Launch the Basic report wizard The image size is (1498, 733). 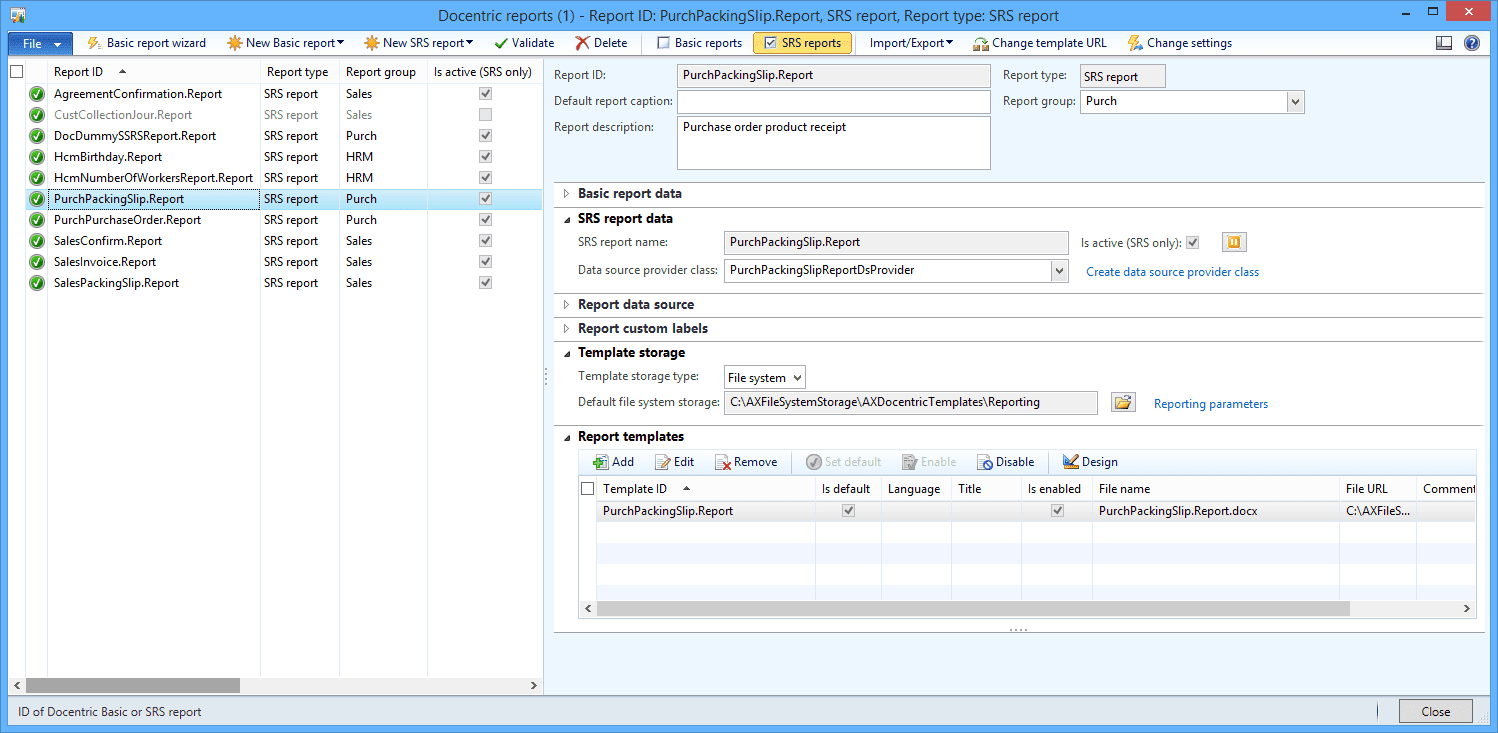(x=147, y=43)
